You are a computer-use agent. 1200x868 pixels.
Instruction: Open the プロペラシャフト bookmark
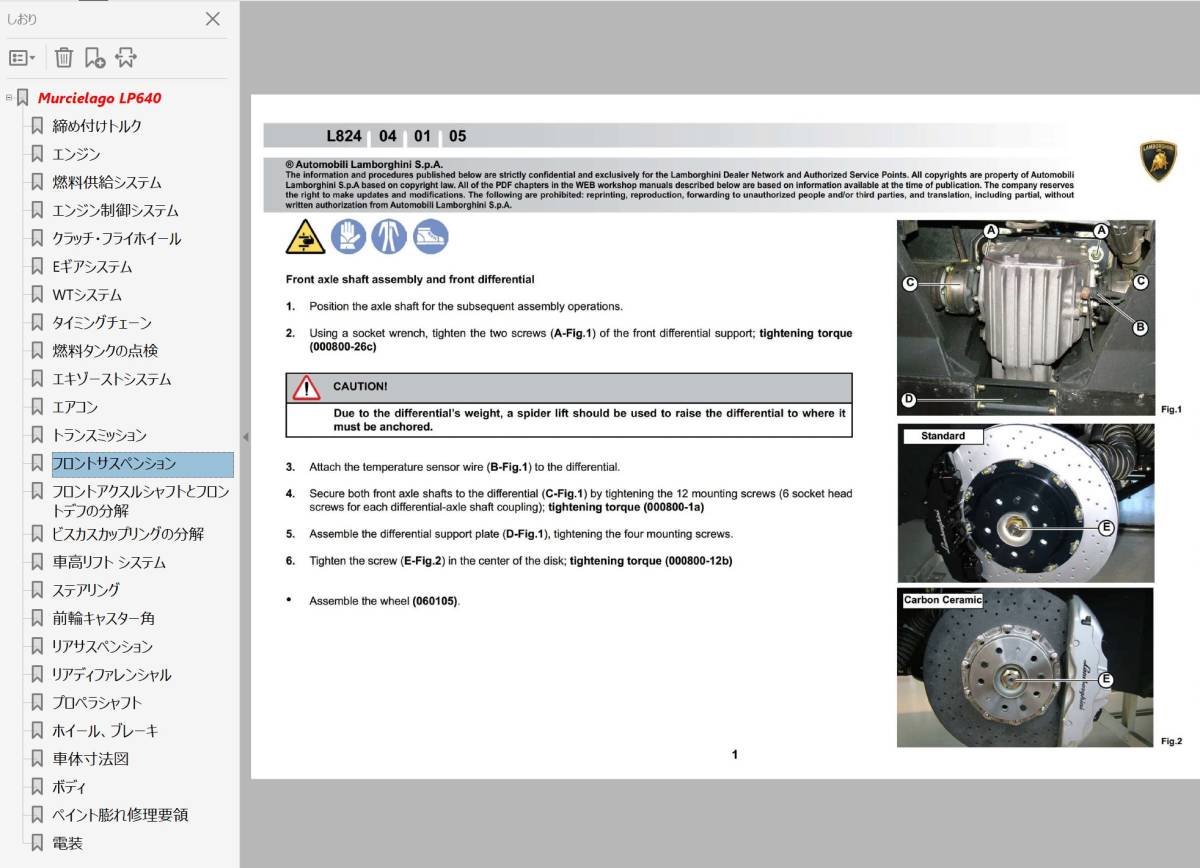pyautogui.click(x=97, y=702)
